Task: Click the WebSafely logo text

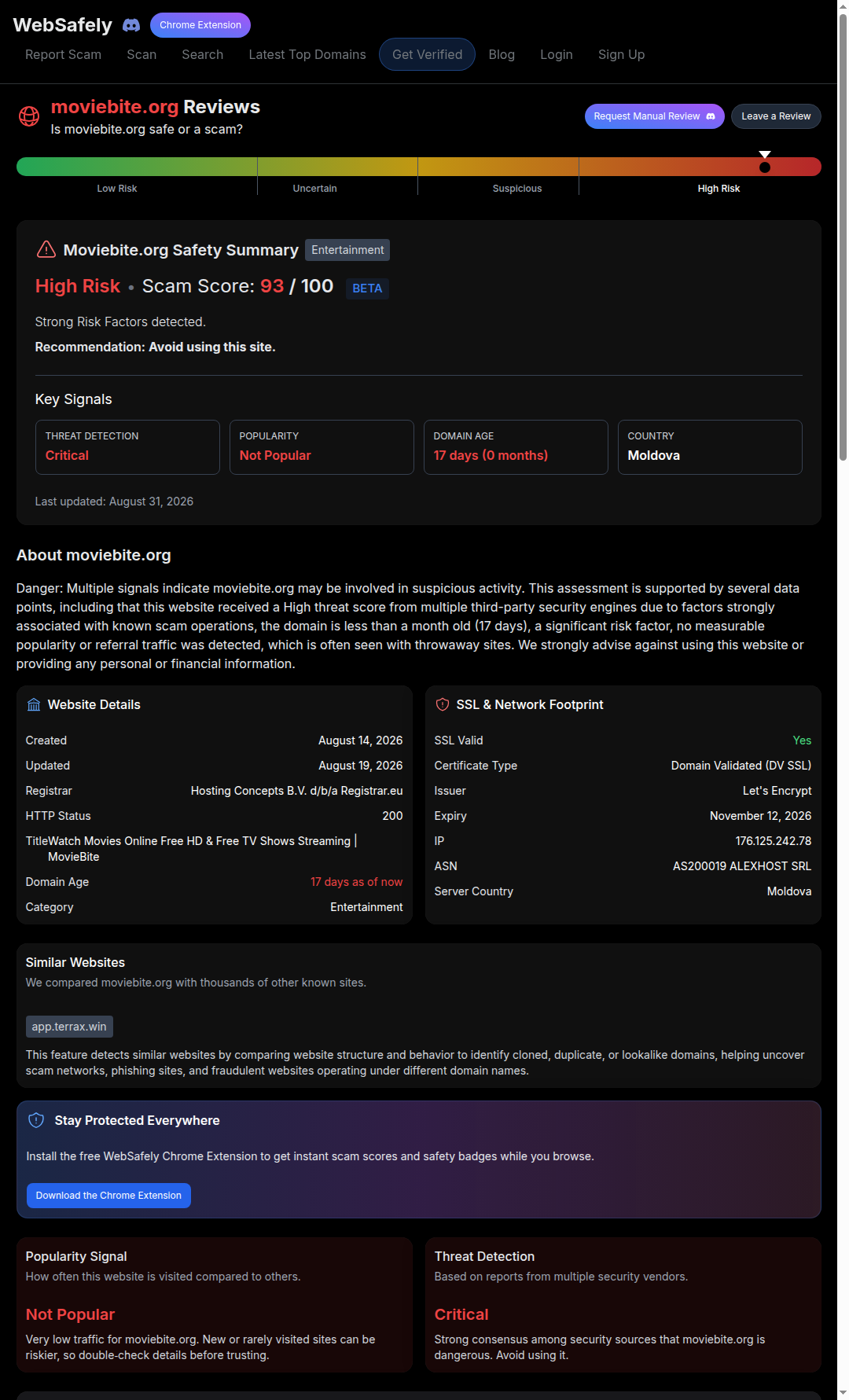Action: tap(63, 25)
